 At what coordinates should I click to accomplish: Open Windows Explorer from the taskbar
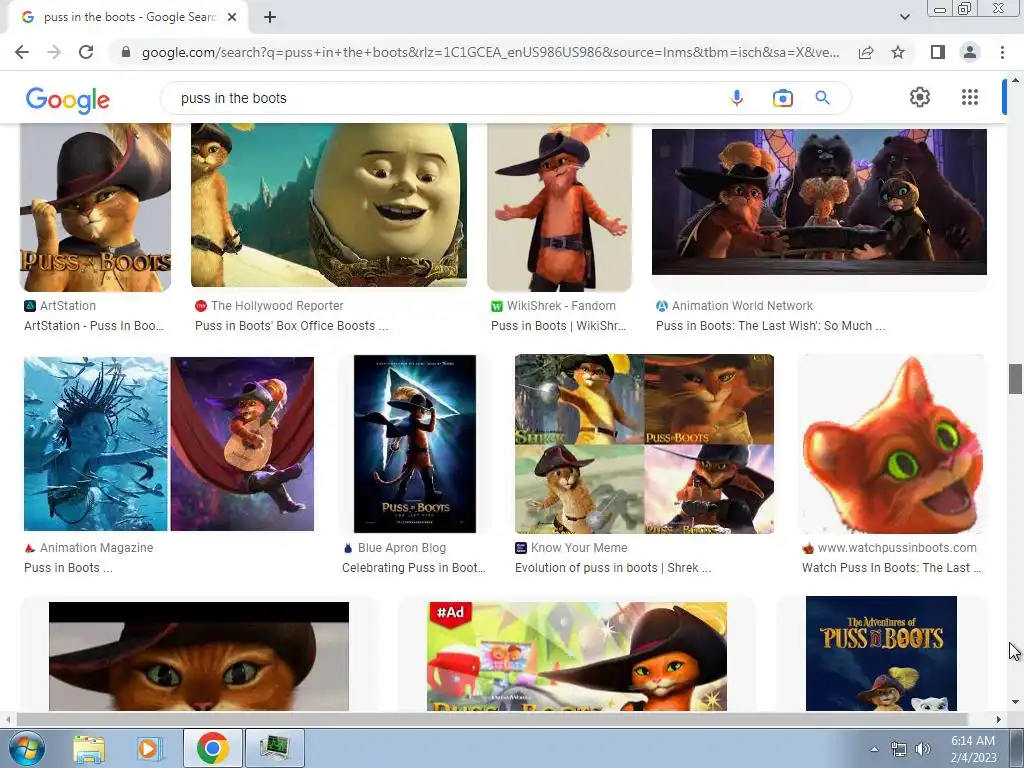coord(89,749)
